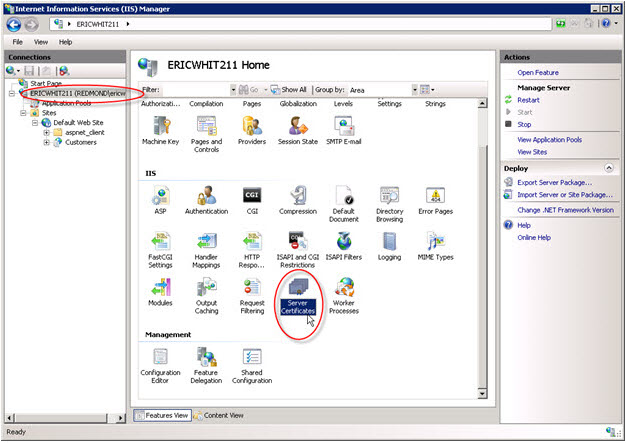Open ISAPI and CGI Restrictions

pos(298,250)
